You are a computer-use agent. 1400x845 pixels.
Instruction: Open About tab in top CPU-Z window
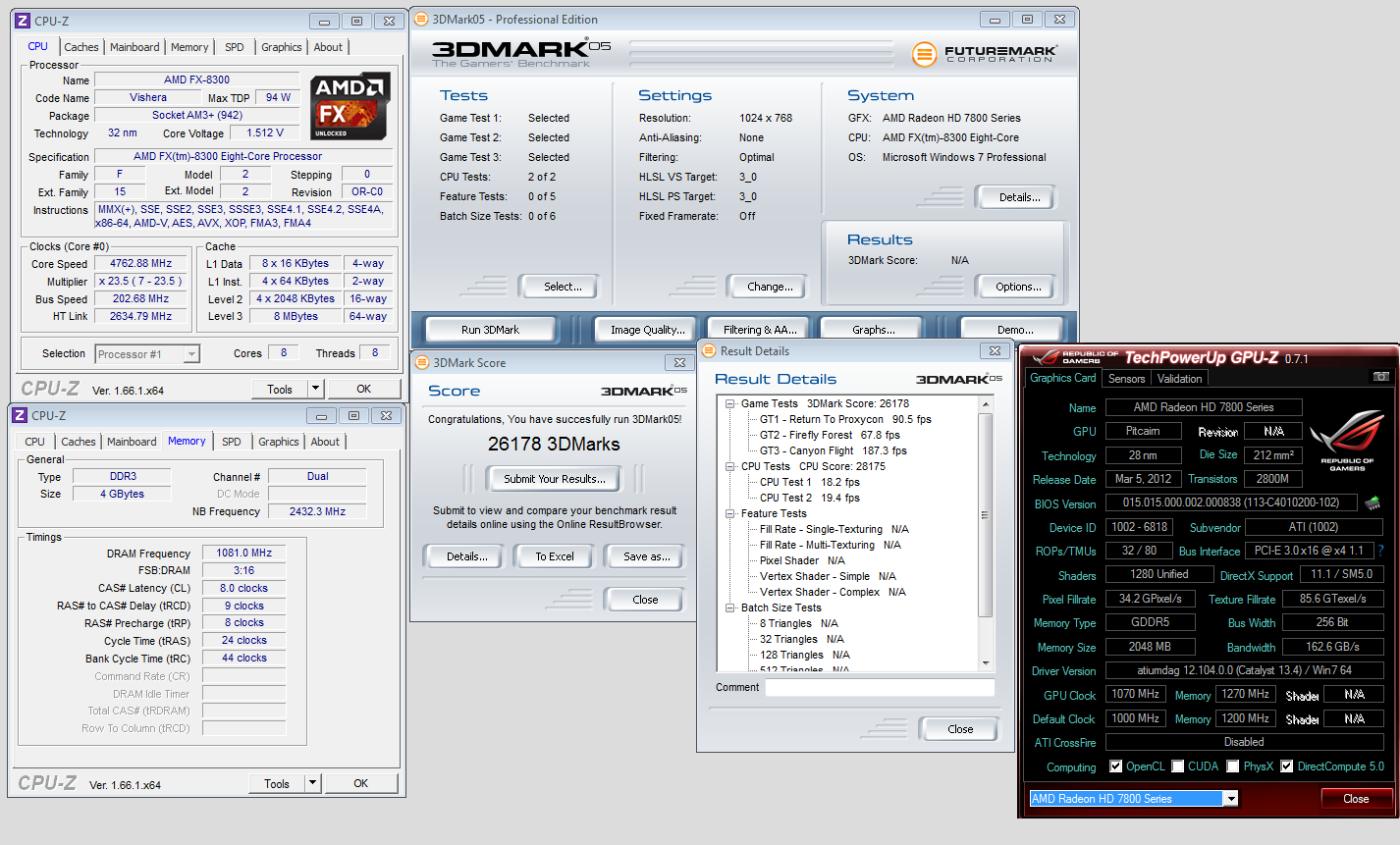(x=328, y=47)
